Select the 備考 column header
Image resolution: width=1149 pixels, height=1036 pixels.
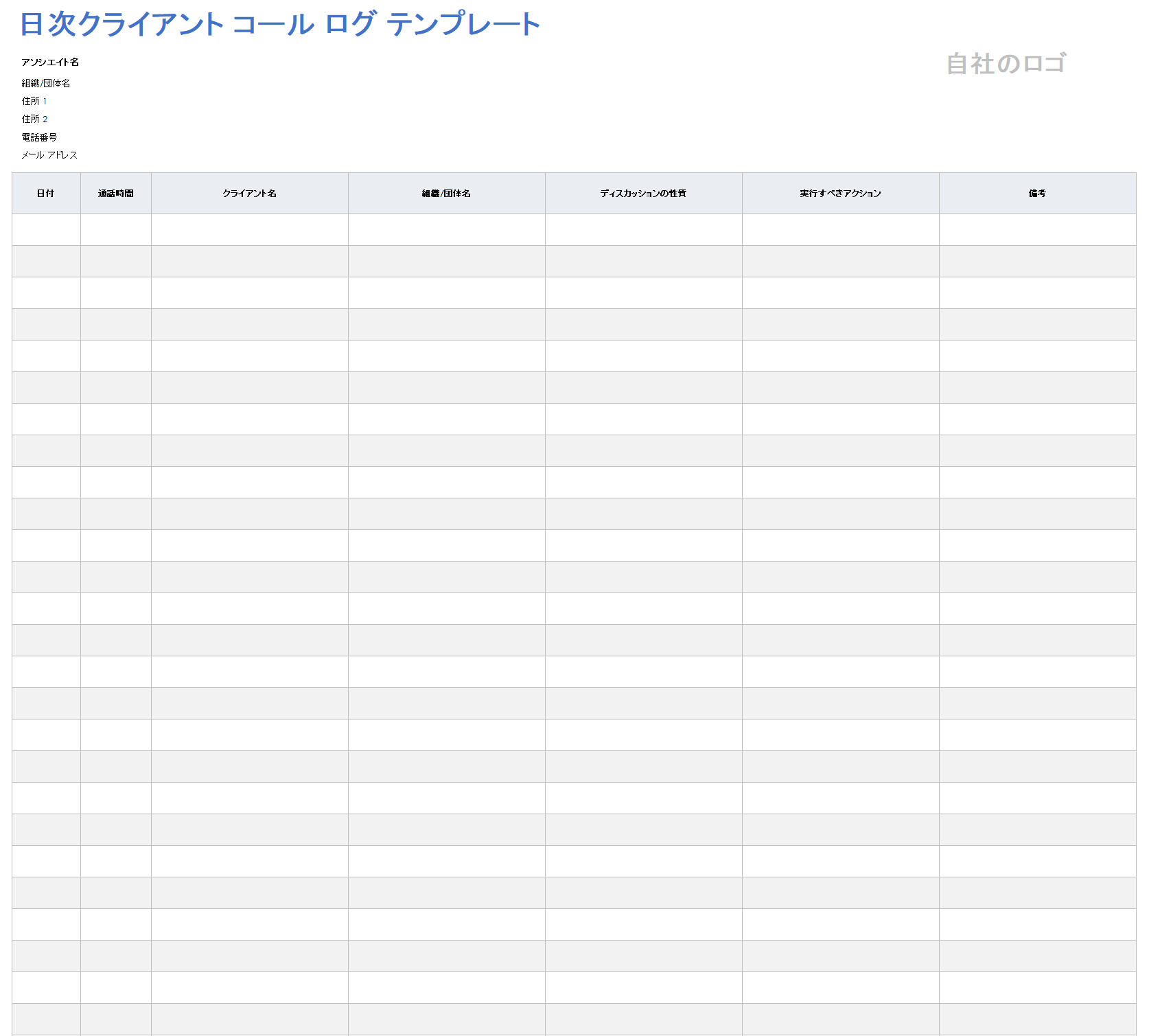pos(1038,194)
